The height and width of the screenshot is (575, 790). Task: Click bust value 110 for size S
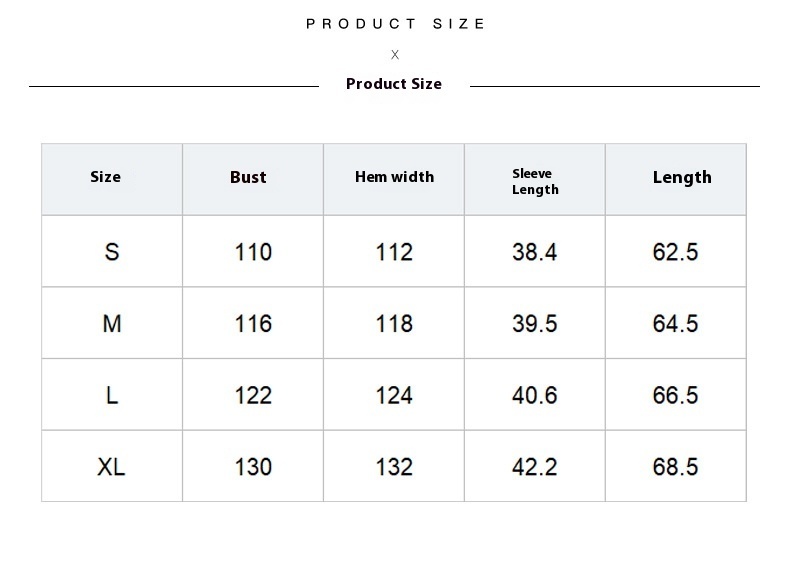(x=253, y=251)
